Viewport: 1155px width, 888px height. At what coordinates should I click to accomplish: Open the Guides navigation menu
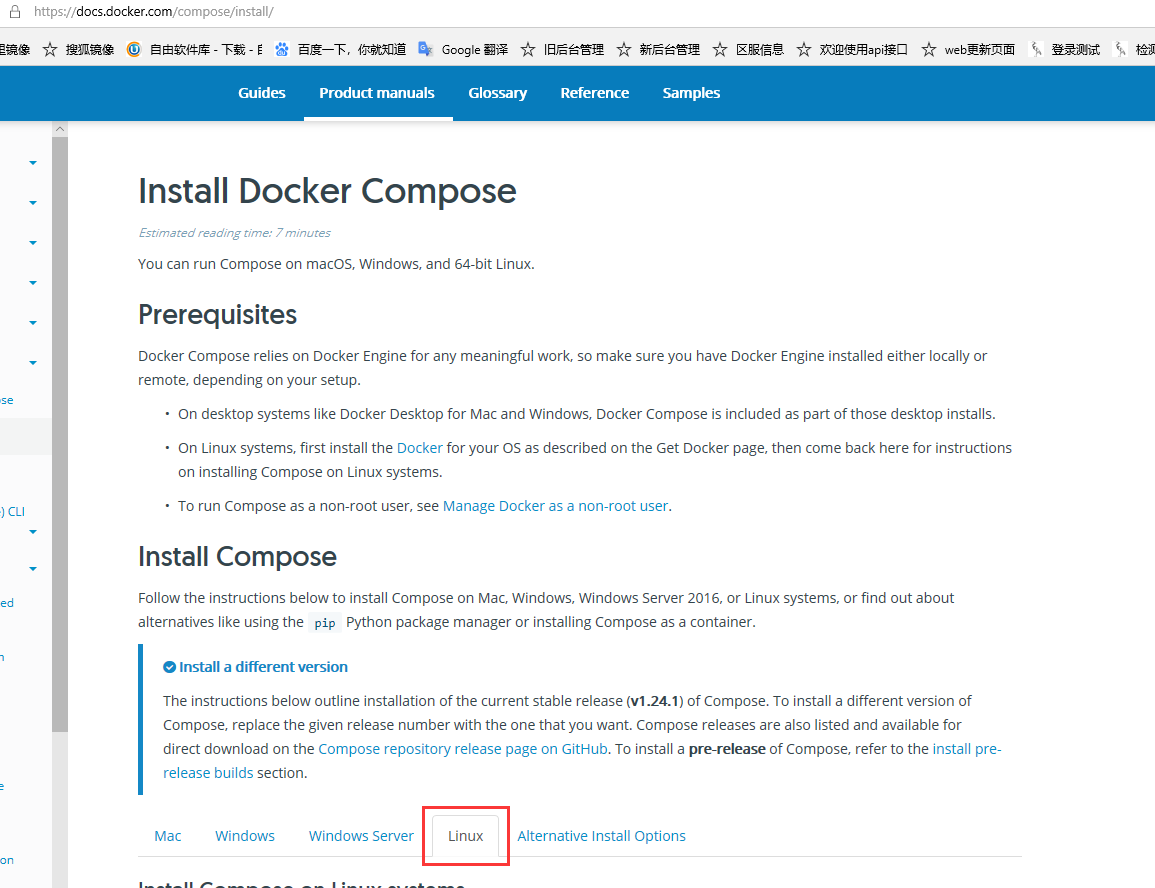click(262, 93)
